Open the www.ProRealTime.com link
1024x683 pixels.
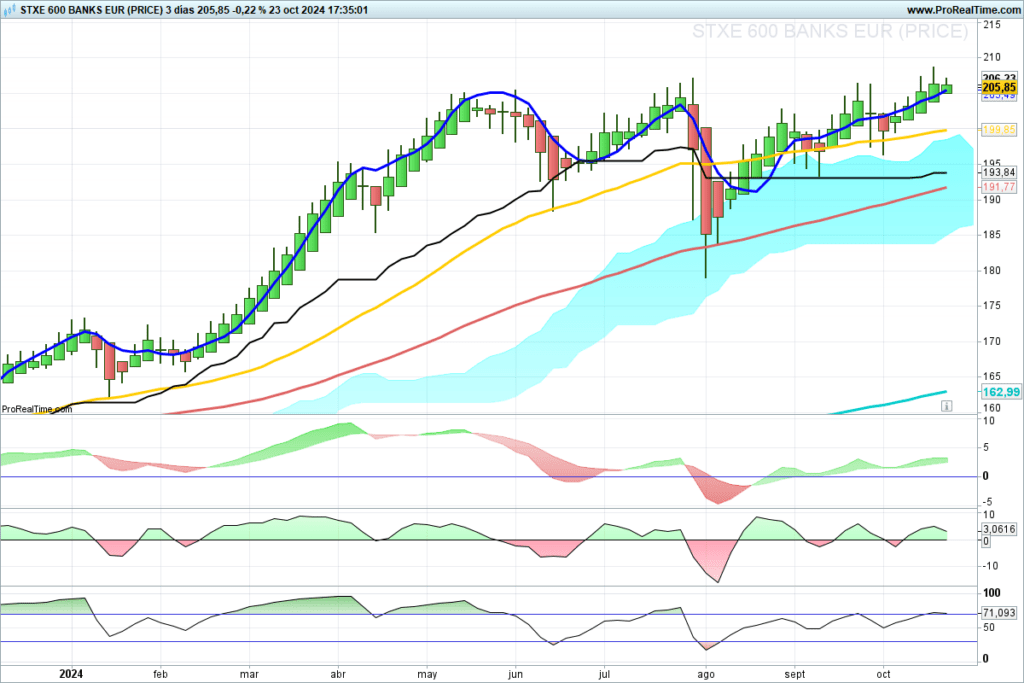(963, 10)
